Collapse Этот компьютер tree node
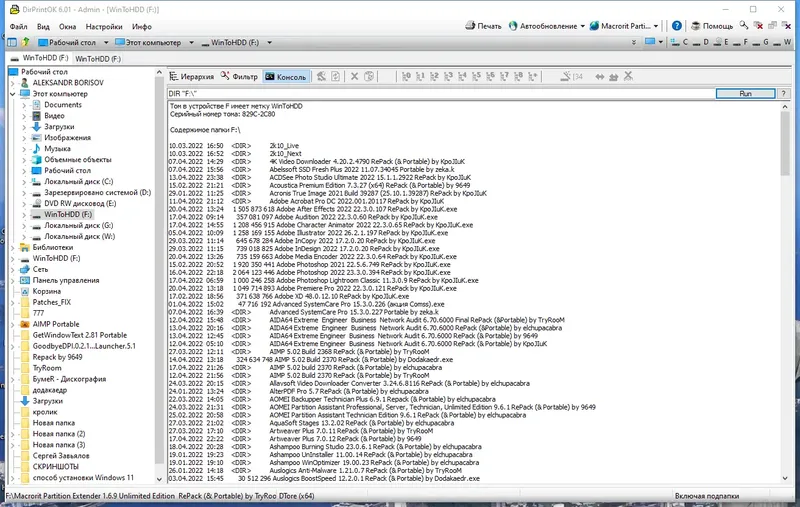 click(13, 94)
